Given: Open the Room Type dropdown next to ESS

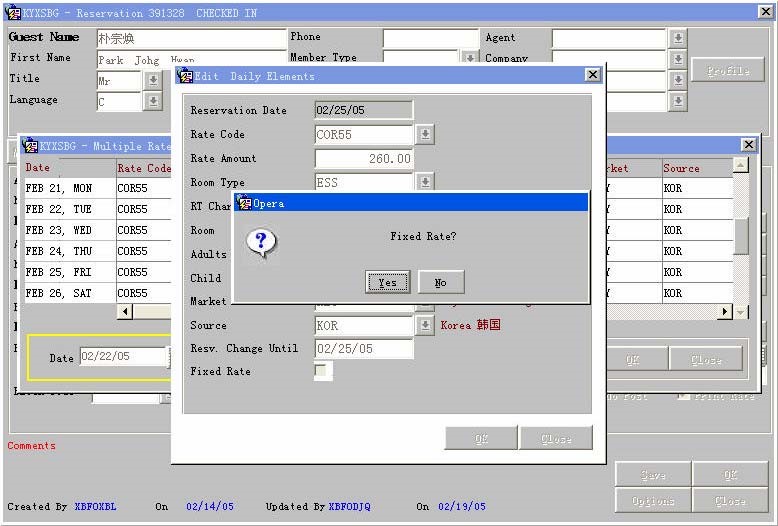Looking at the screenshot, I should [x=425, y=181].
